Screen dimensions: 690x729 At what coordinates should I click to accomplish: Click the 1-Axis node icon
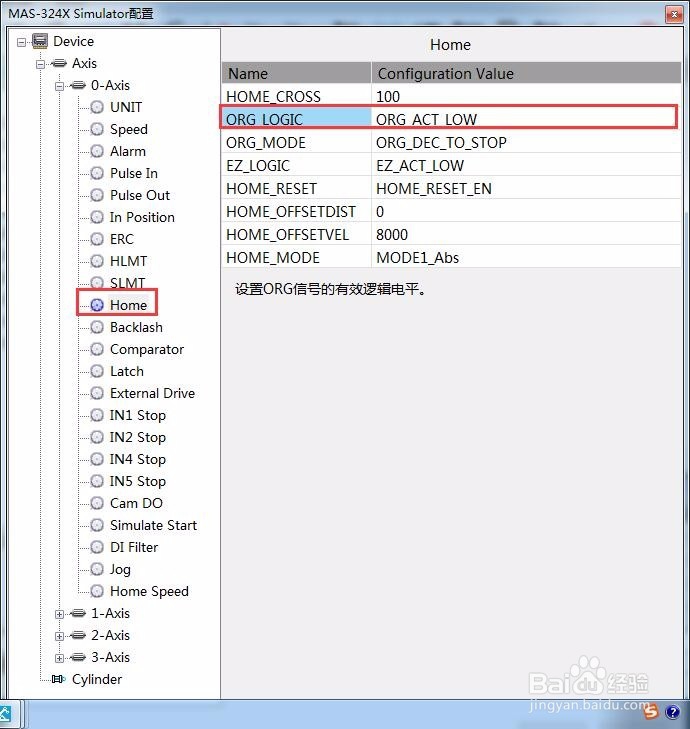[x=78, y=613]
